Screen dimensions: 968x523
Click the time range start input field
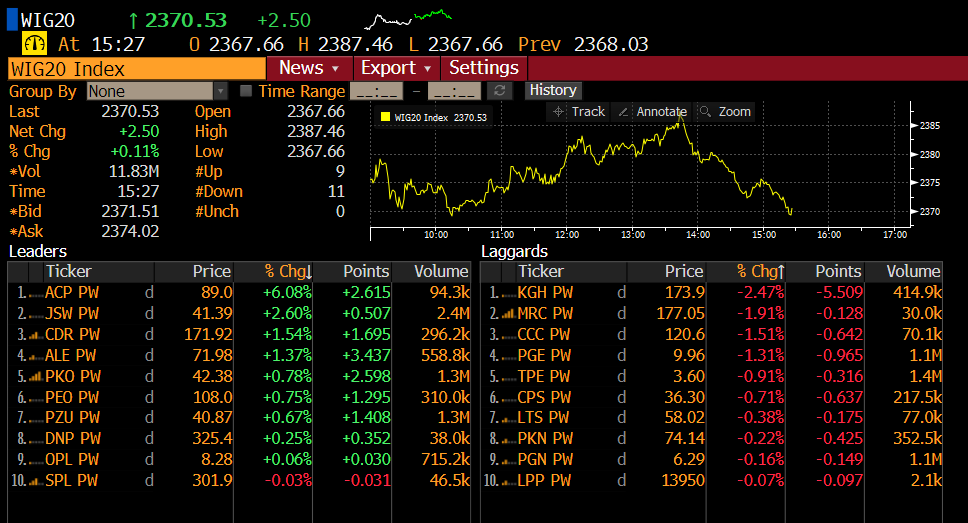(375, 91)
